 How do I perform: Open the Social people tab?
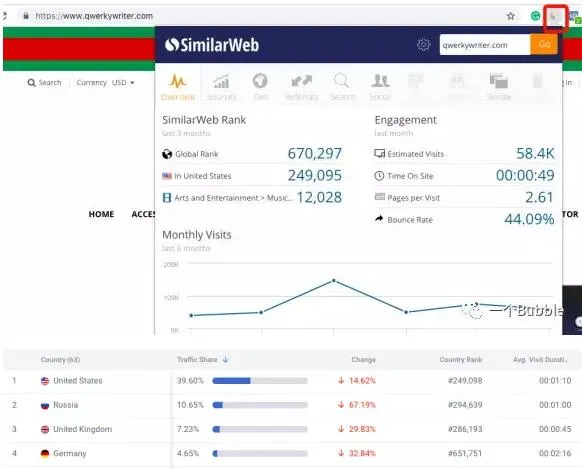pyautogui.click(x=380, y=87)
